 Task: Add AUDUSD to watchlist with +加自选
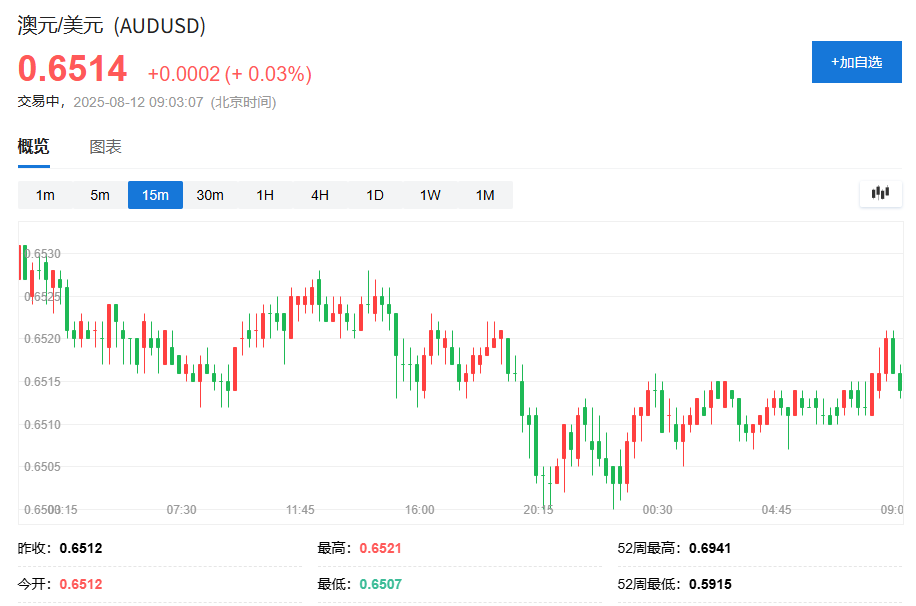(x=856, y=62)
